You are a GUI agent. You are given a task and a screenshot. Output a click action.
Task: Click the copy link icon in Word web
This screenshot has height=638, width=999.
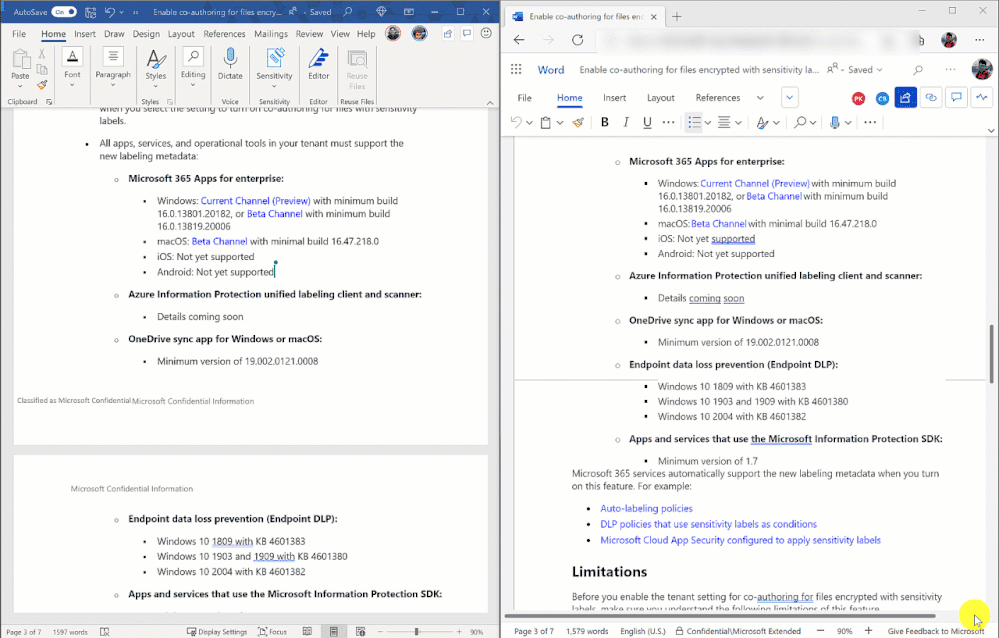pos(931,98)
